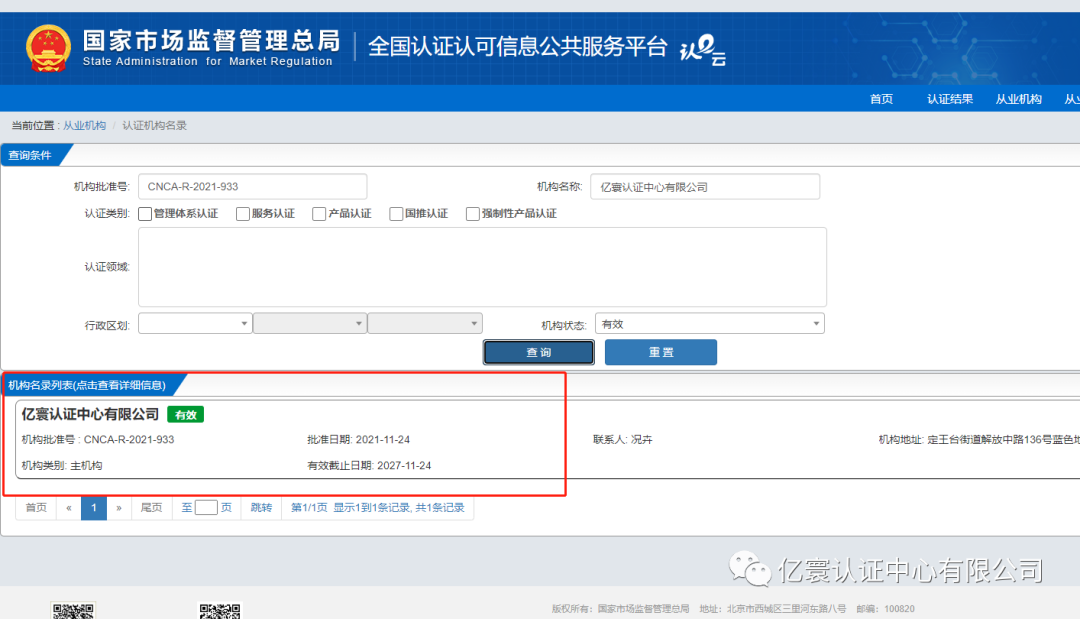1080x619 pixels.
Task: Check the 强制性产品认证 checkbox
Action: (472, 214)
